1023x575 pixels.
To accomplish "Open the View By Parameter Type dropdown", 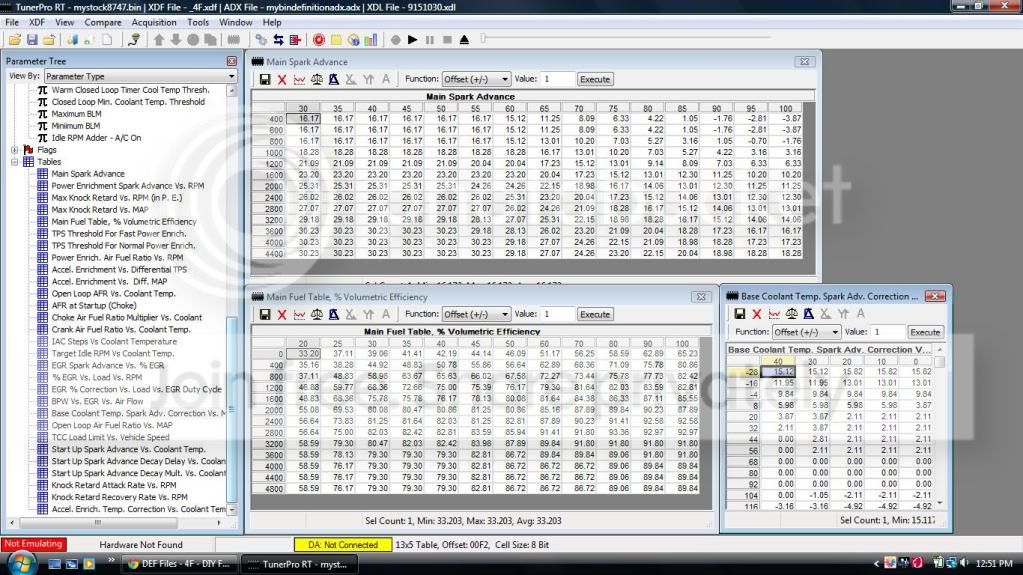I will (x=140, y=76).
